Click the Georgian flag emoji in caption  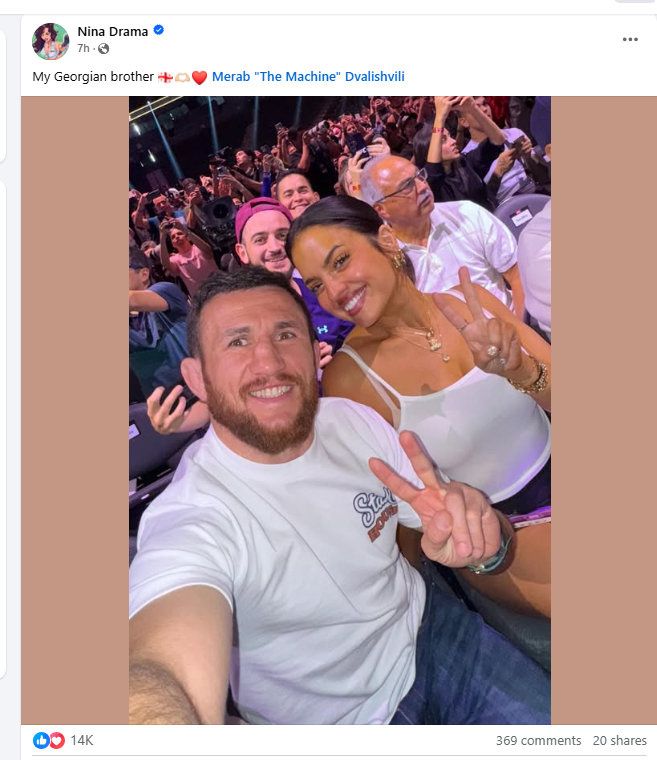[x=165, y=77]
